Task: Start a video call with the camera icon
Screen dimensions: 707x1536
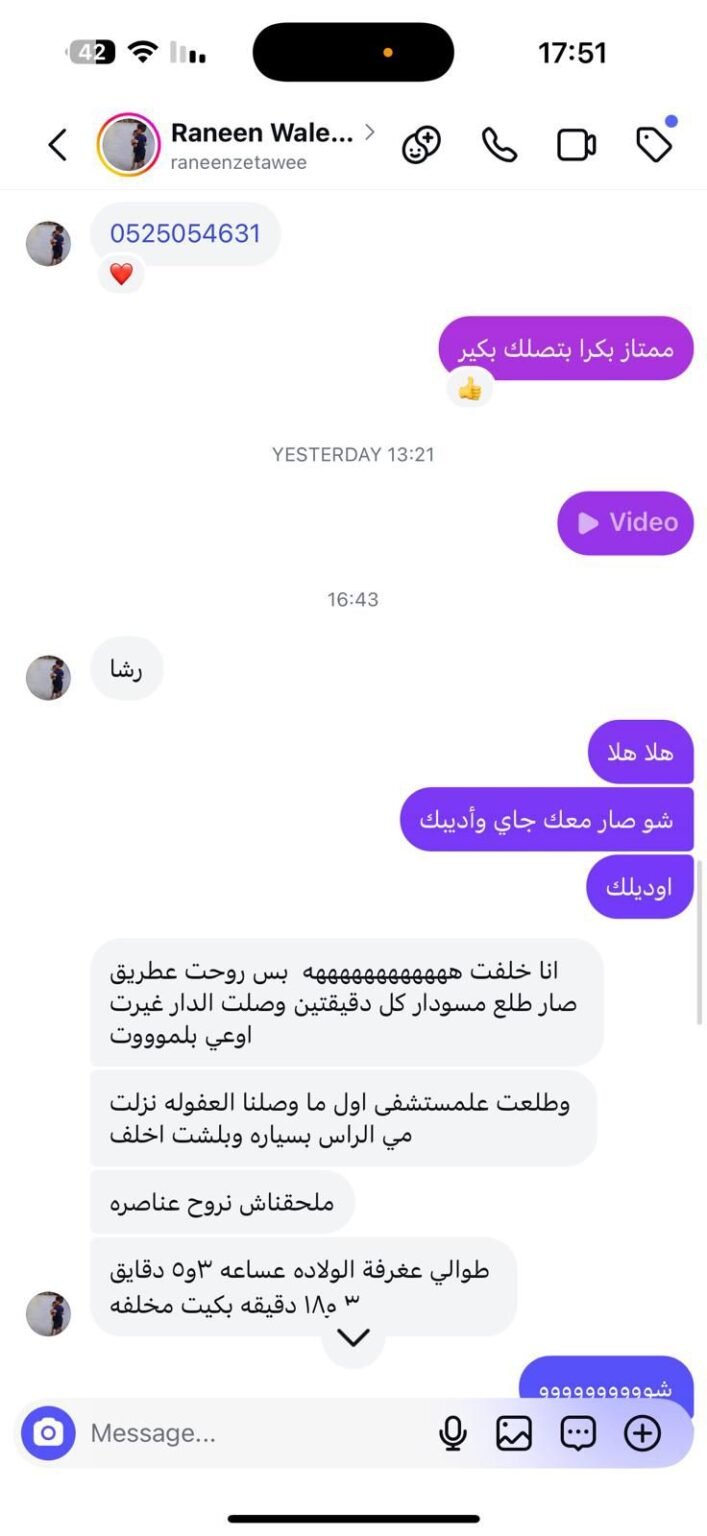Action: pyautogui.click(x=576, y=146)
